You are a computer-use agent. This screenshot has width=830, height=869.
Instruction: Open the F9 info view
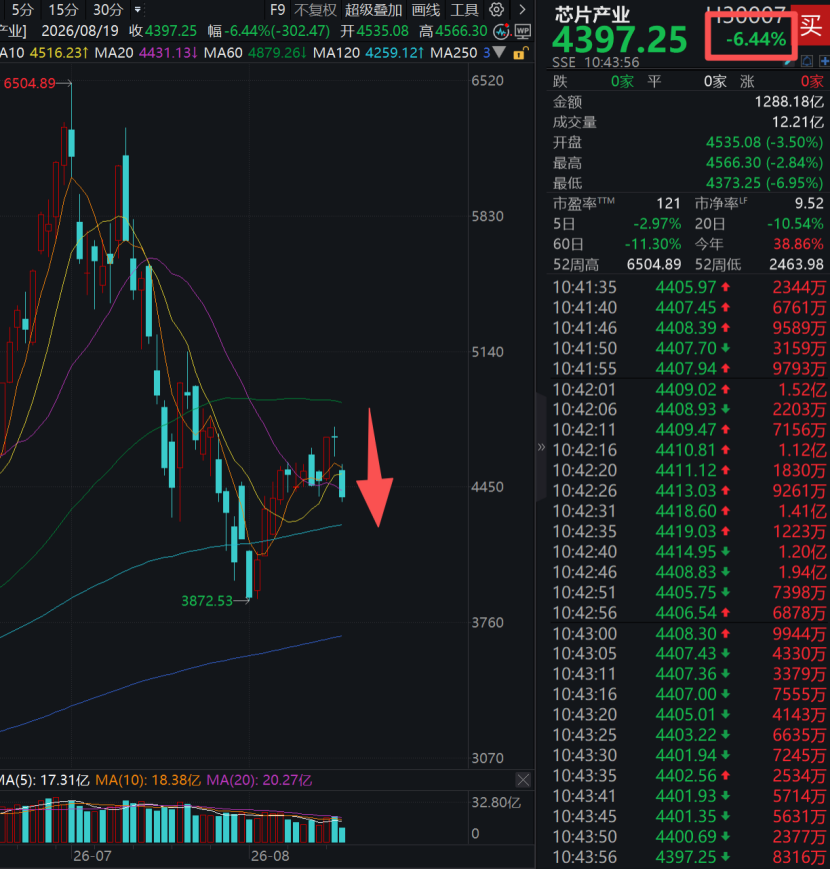coord(277,9)
